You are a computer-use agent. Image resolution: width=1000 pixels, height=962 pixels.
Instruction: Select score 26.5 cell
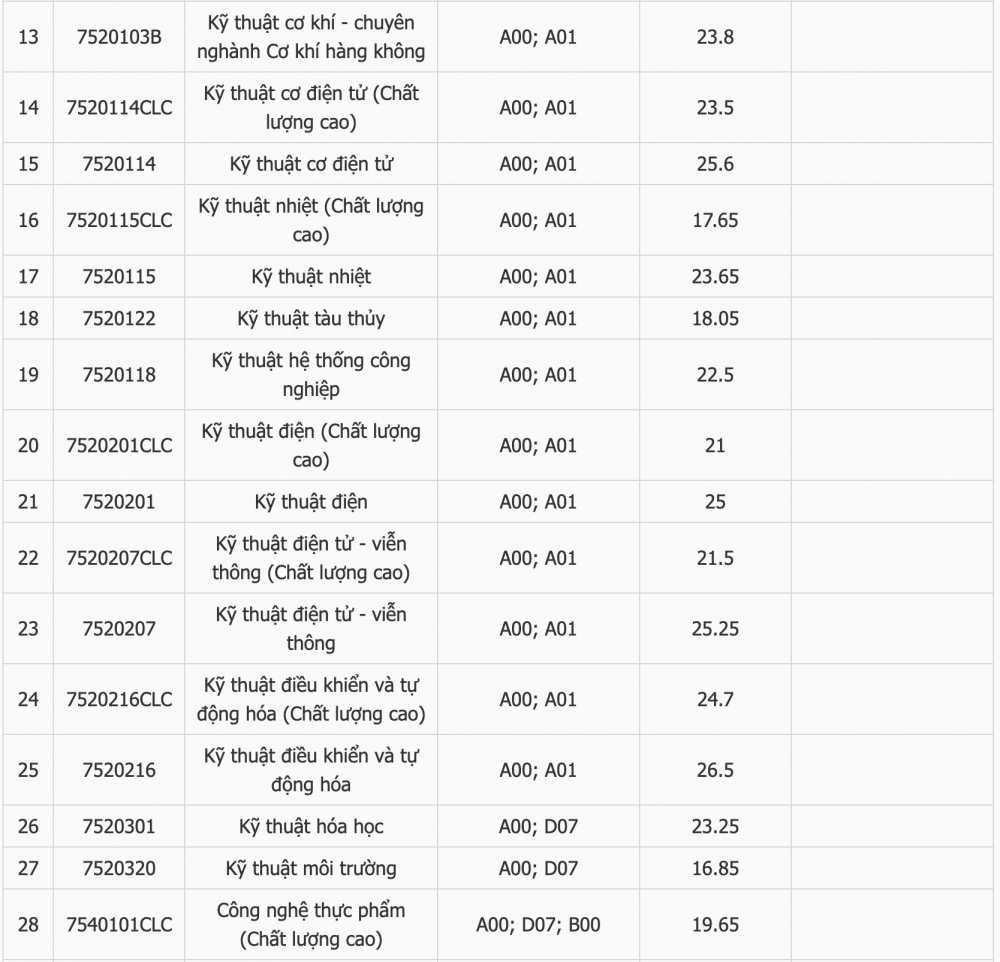715,770
